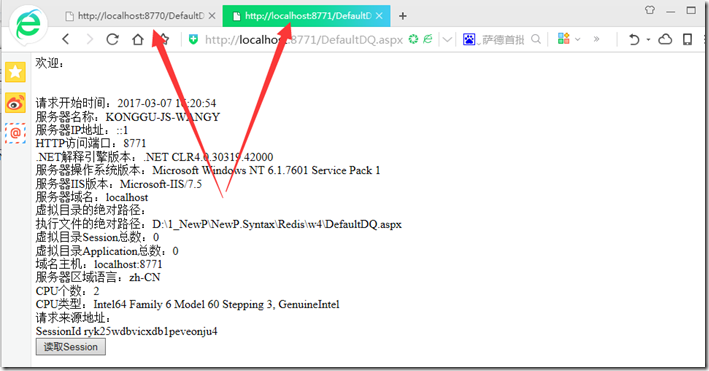Go to home page icon

[x=138, y=39]
